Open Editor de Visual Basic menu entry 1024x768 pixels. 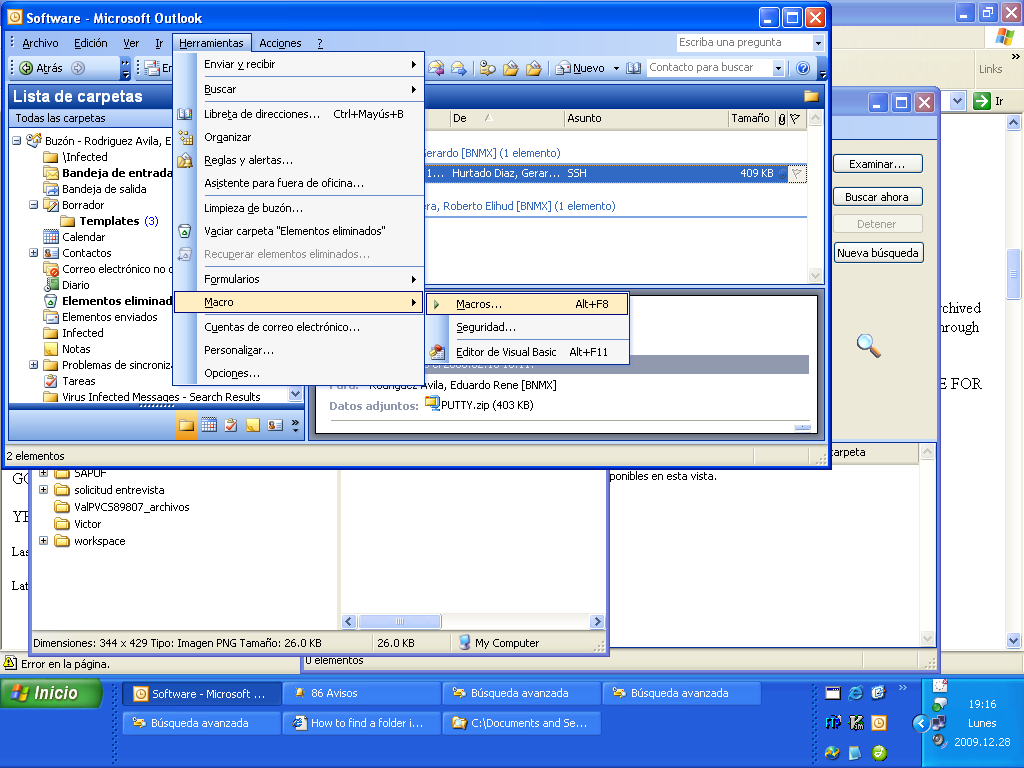coord(506,352)
